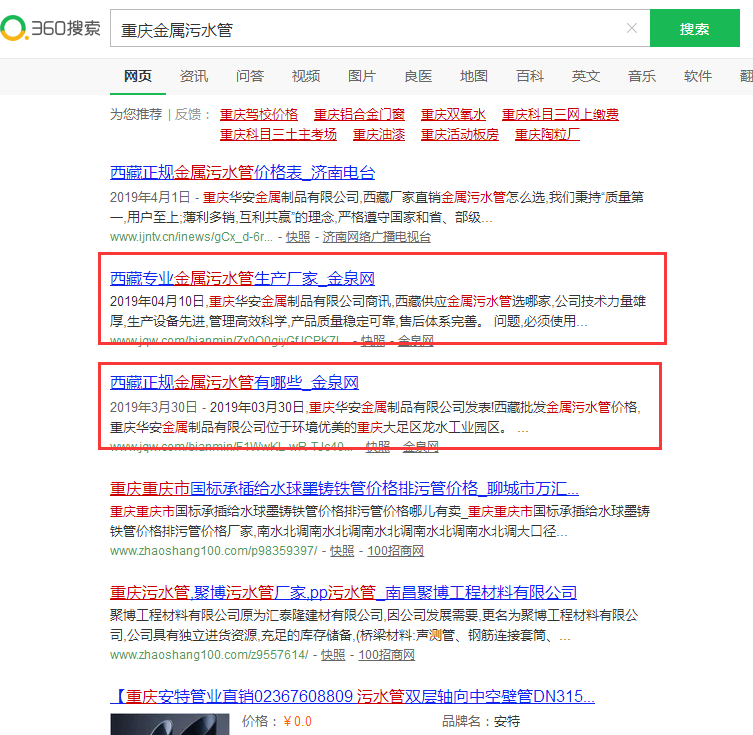Click the 聚博工程材料有限公司原为汇泰隆建材 snippet
This screenshot has height=735, width=753.
pyautogui.click(x=374, y=625)
